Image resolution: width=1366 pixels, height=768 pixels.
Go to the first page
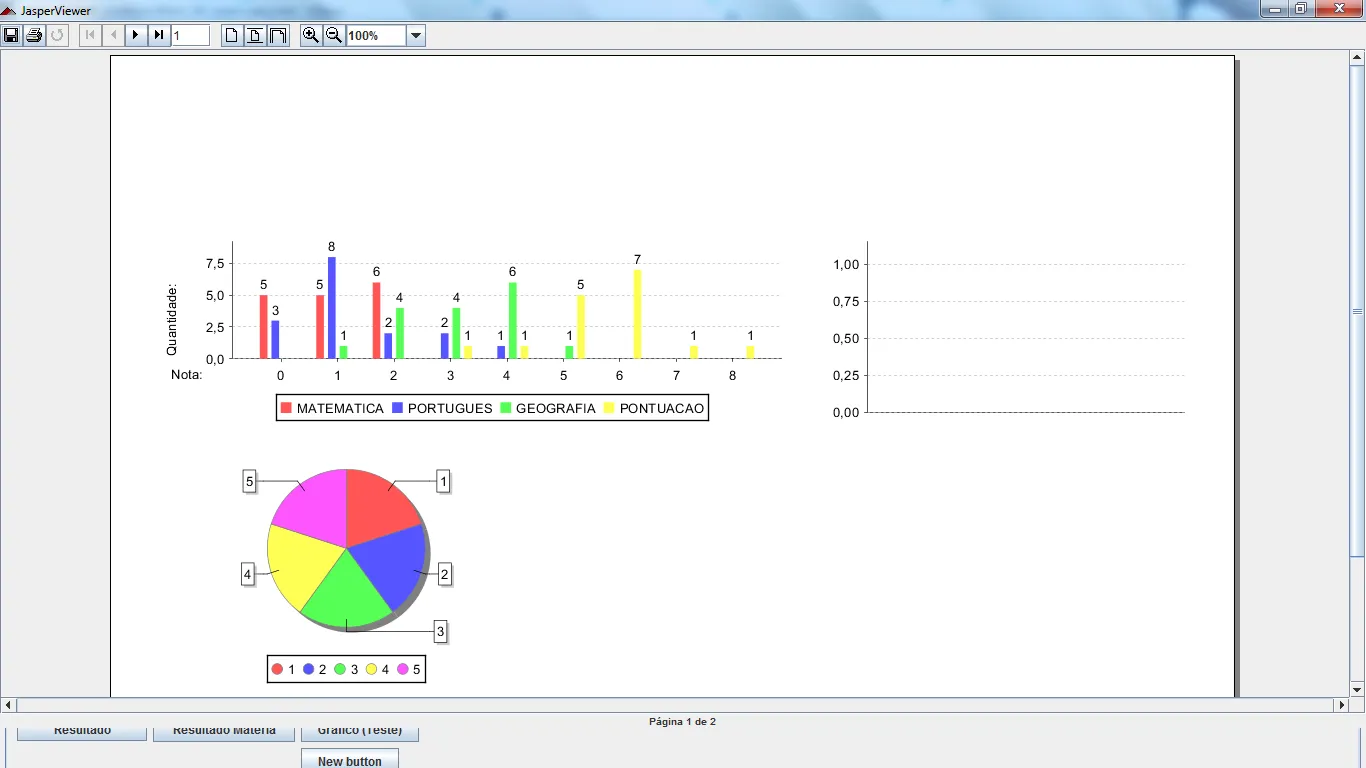pos(90,36)
